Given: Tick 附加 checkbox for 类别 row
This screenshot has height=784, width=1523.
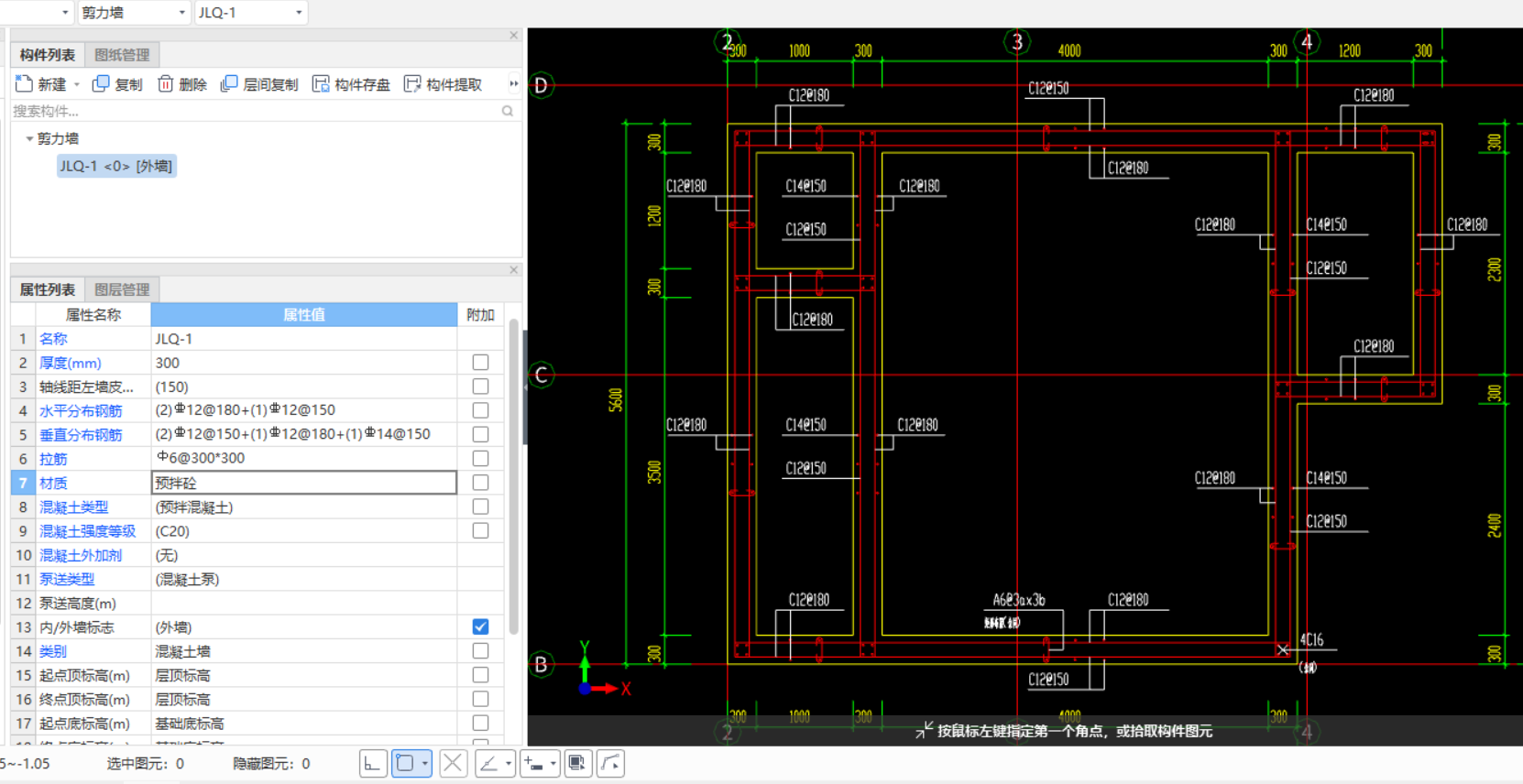Looking at the screenshot, I should (480, 651).
